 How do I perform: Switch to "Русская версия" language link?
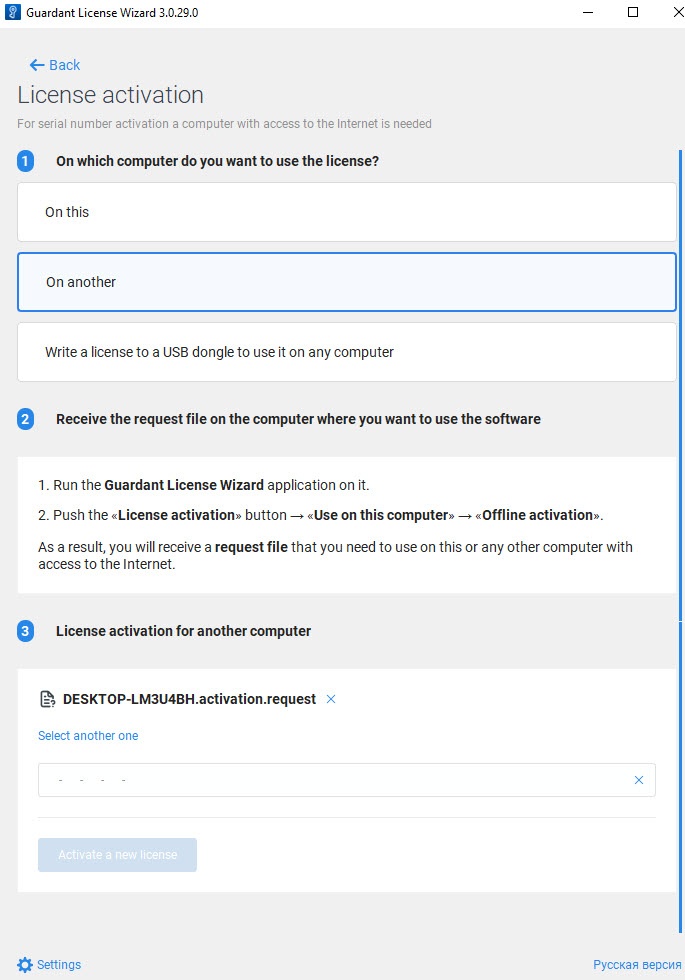[x=637, y=965]
